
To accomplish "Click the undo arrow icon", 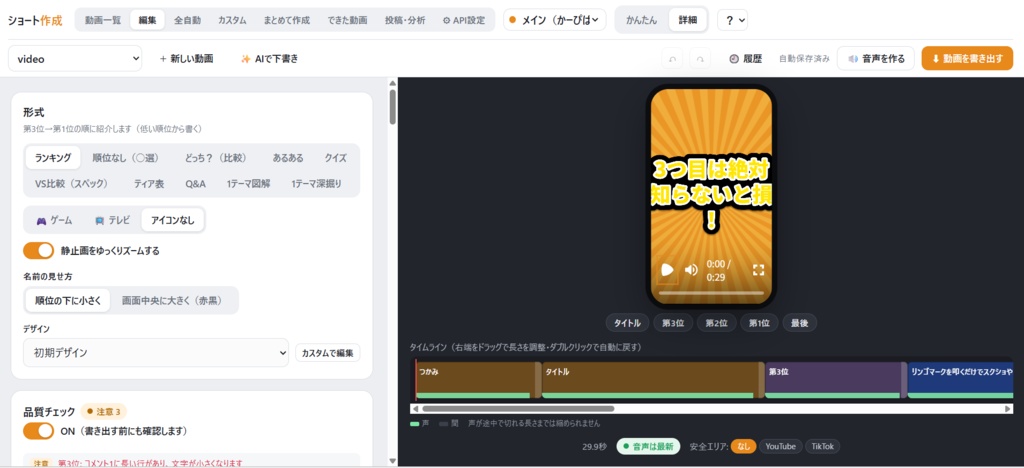I will pos(672,59).
